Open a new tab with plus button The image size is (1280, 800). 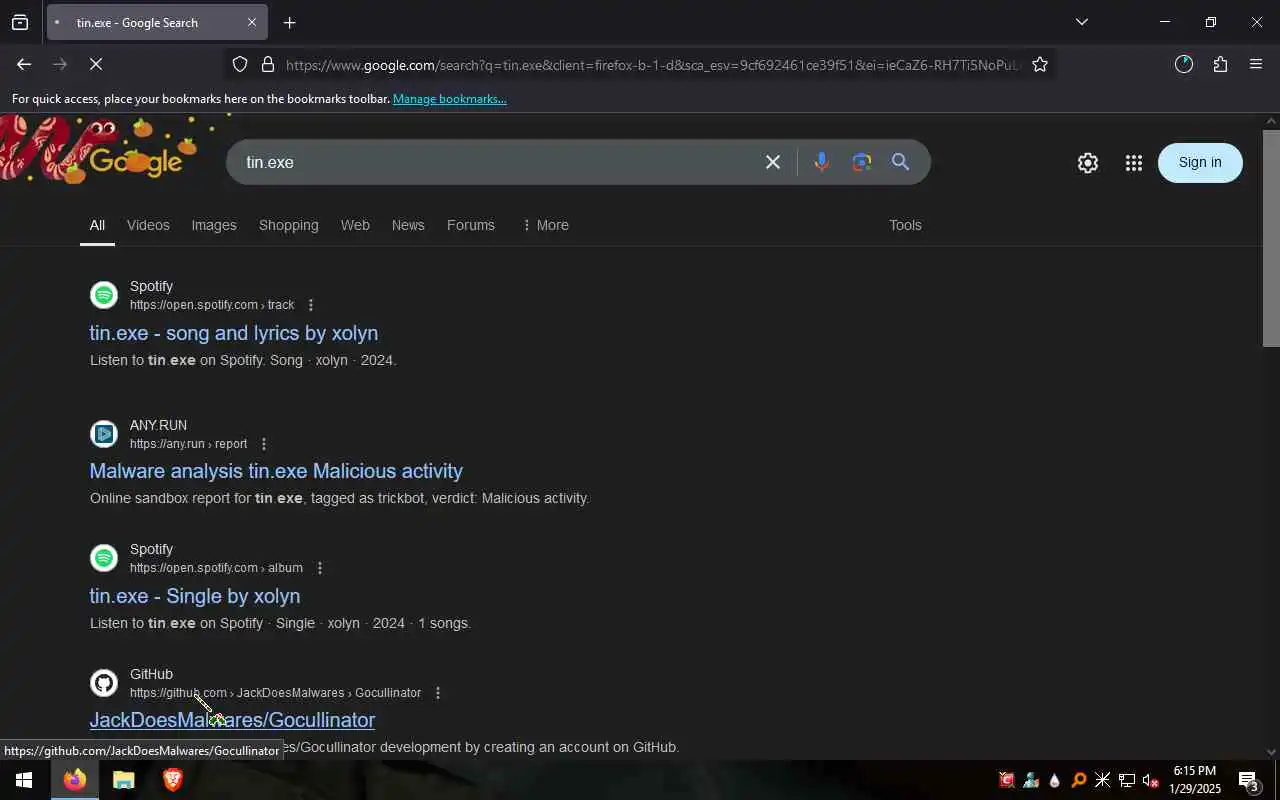[289, 22]
